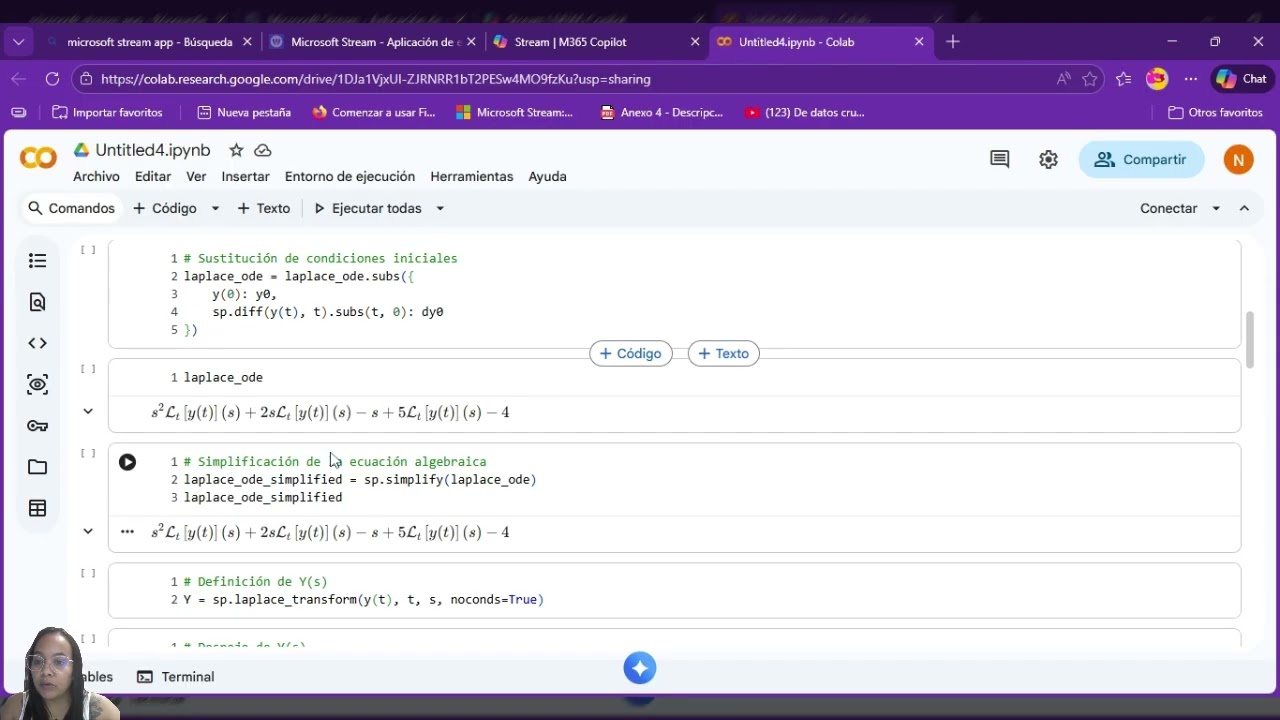Open Anexo 4 bookmark
This screenshot has height=720, width=1280.
pos(661,113)
